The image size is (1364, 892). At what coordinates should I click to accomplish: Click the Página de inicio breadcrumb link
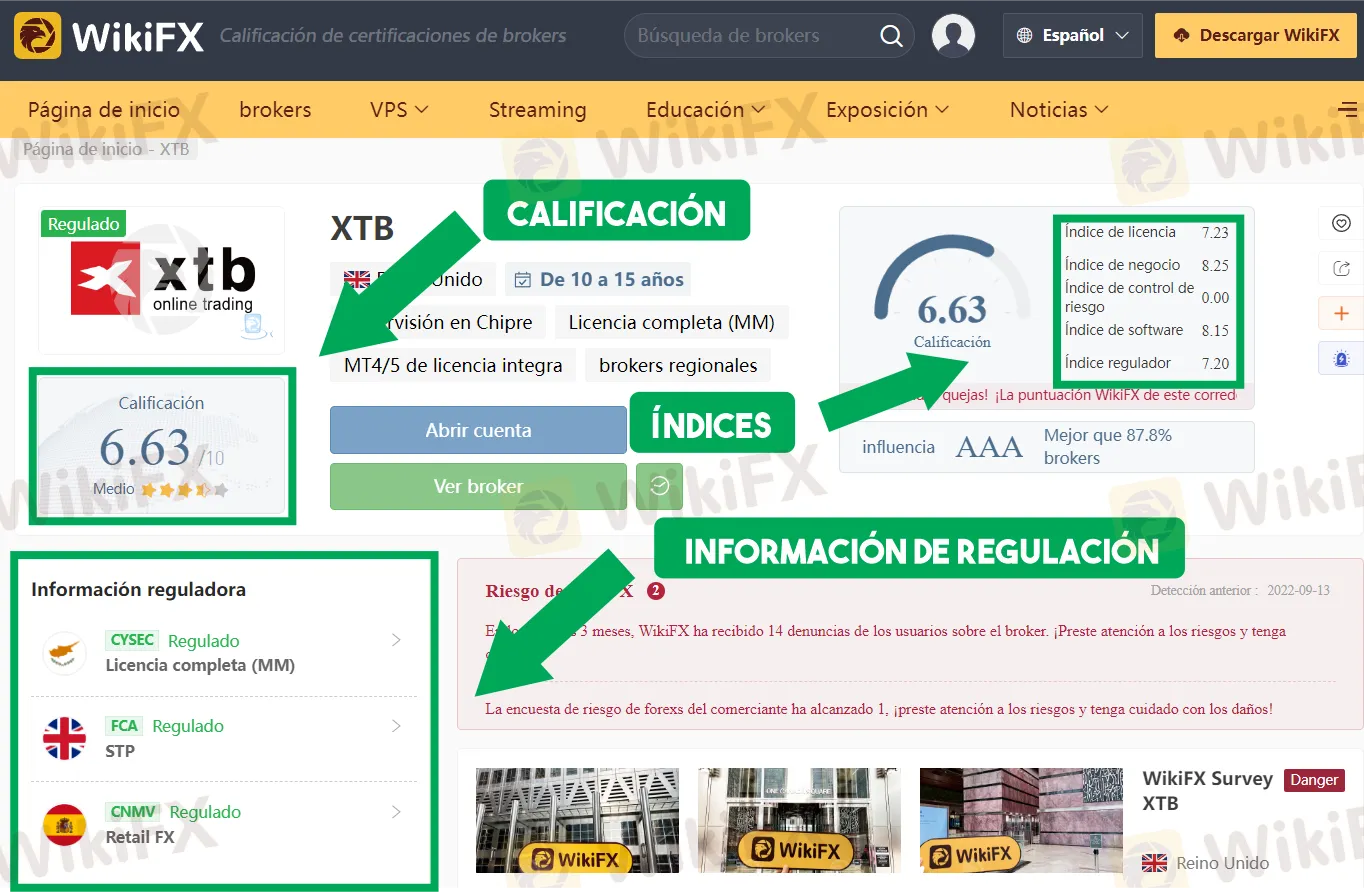pyautogui.click(x=83, y=149)
